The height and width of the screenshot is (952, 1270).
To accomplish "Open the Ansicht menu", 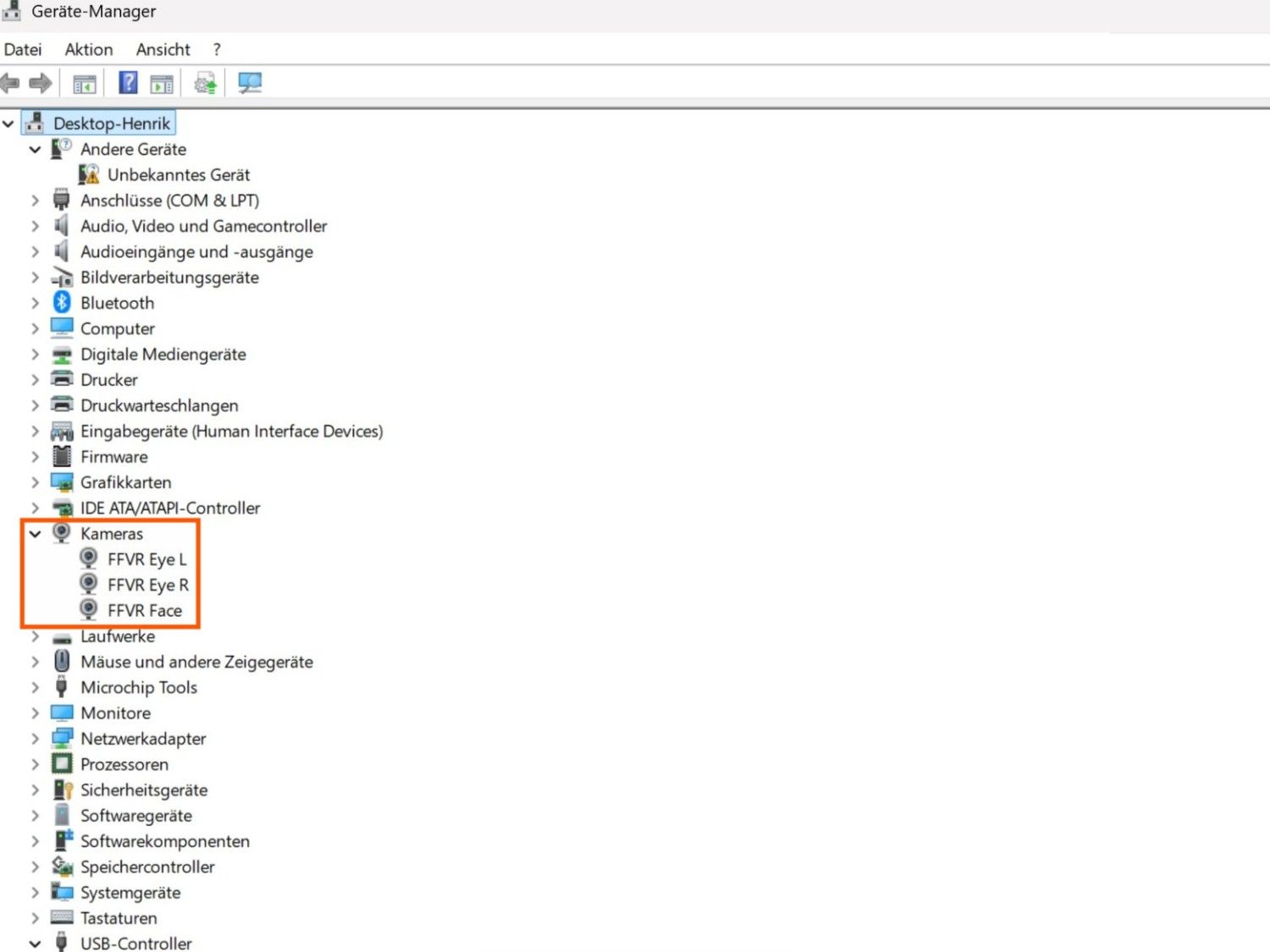I will coord(163,49).
